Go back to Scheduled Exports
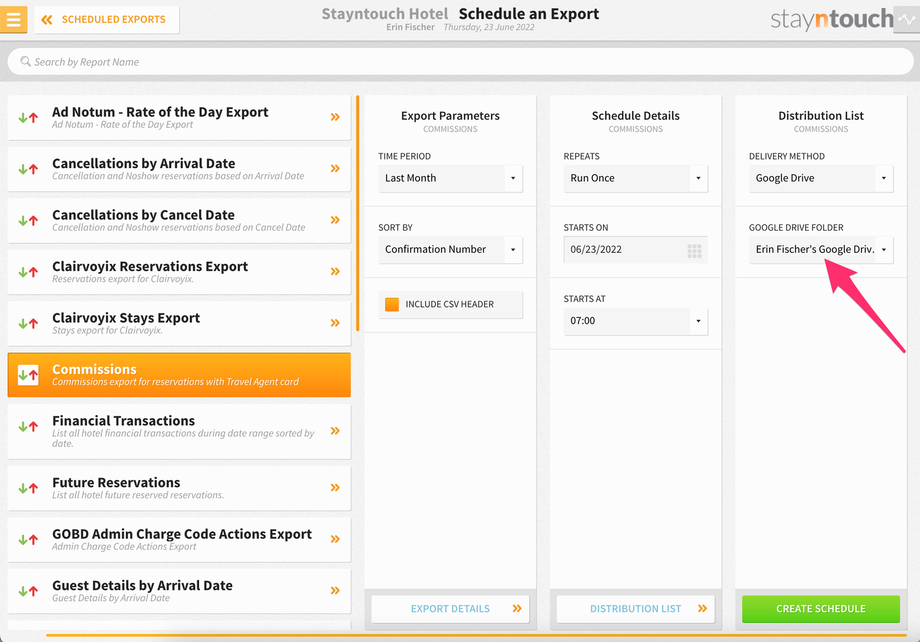Image resolution: width=920 pixels, height=642 pixels. (106, 20)
